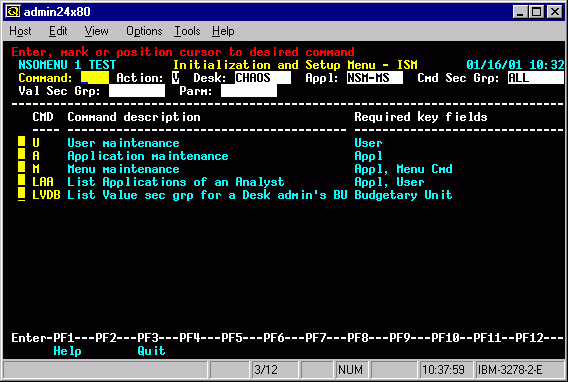
Task: Click the PF3 Quit function key label
Action: click(151, 351)
